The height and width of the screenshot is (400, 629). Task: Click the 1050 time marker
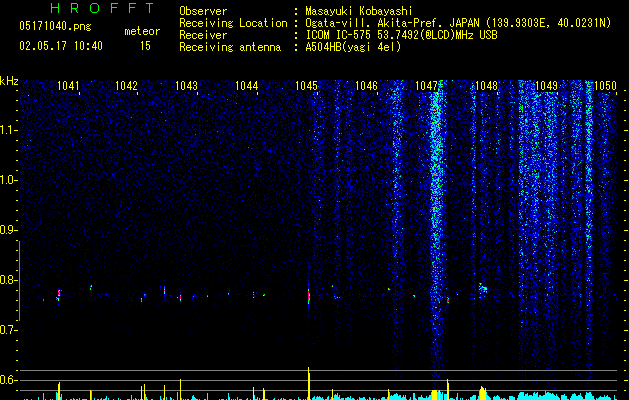[605, 86]
